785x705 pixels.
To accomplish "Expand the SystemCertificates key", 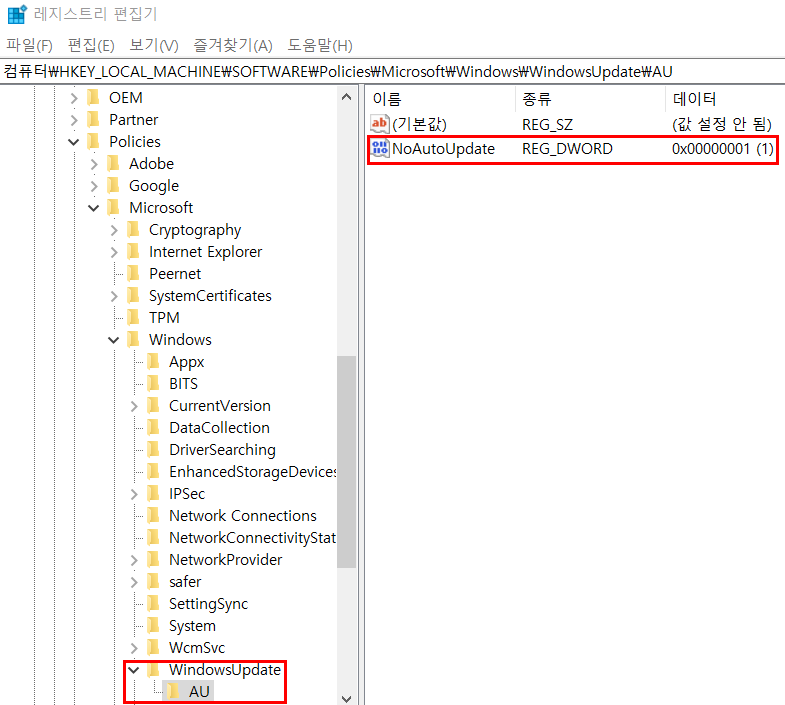I will coord(114,296).
